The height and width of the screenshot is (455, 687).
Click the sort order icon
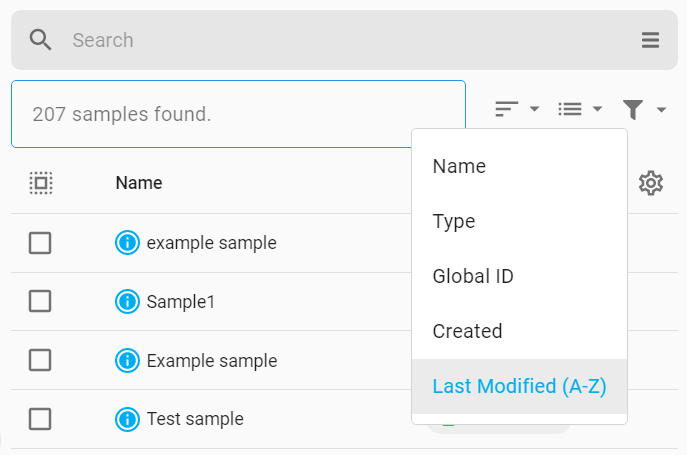tap(506, 109)
